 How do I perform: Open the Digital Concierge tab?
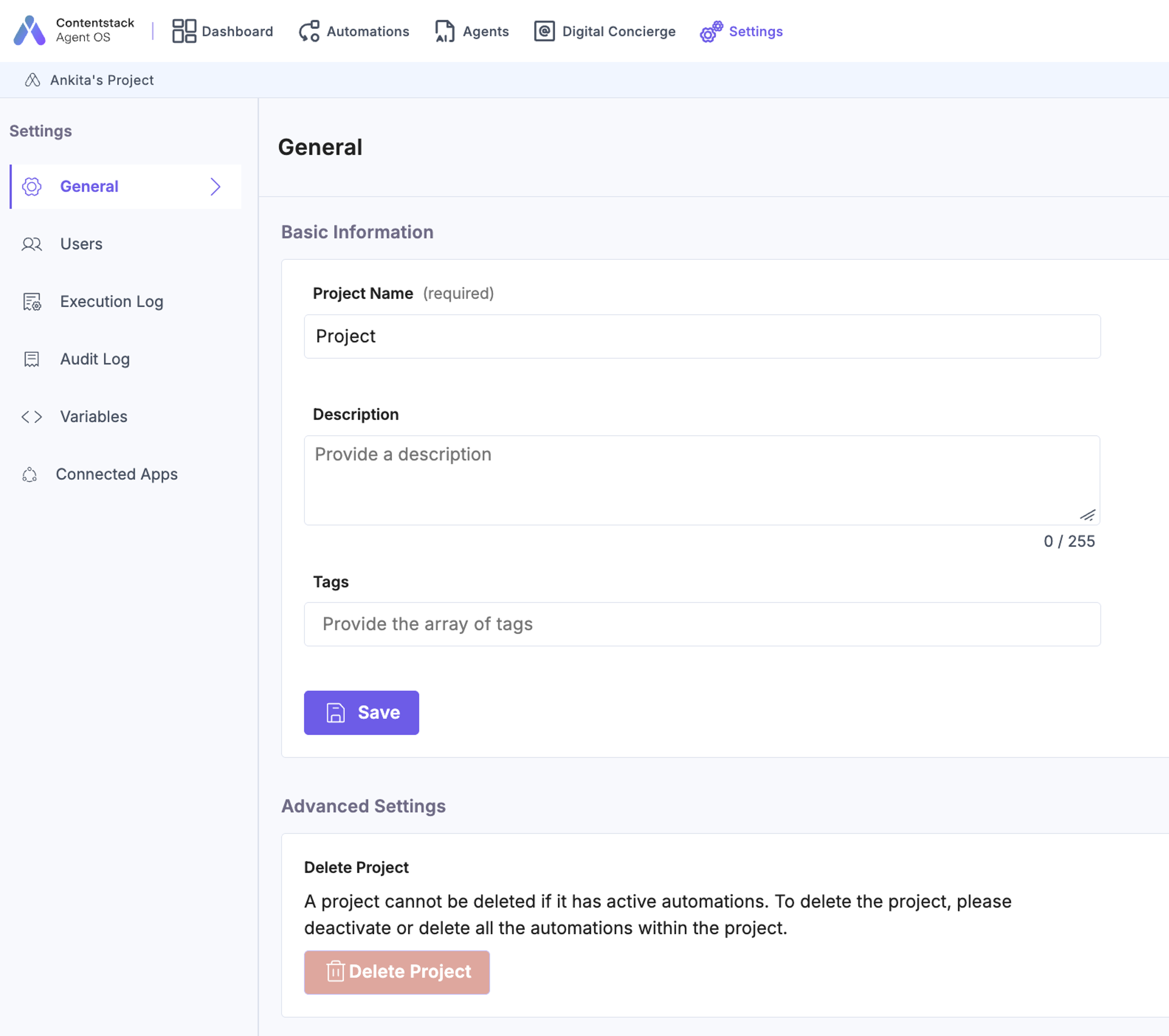(x=605, y=31)
